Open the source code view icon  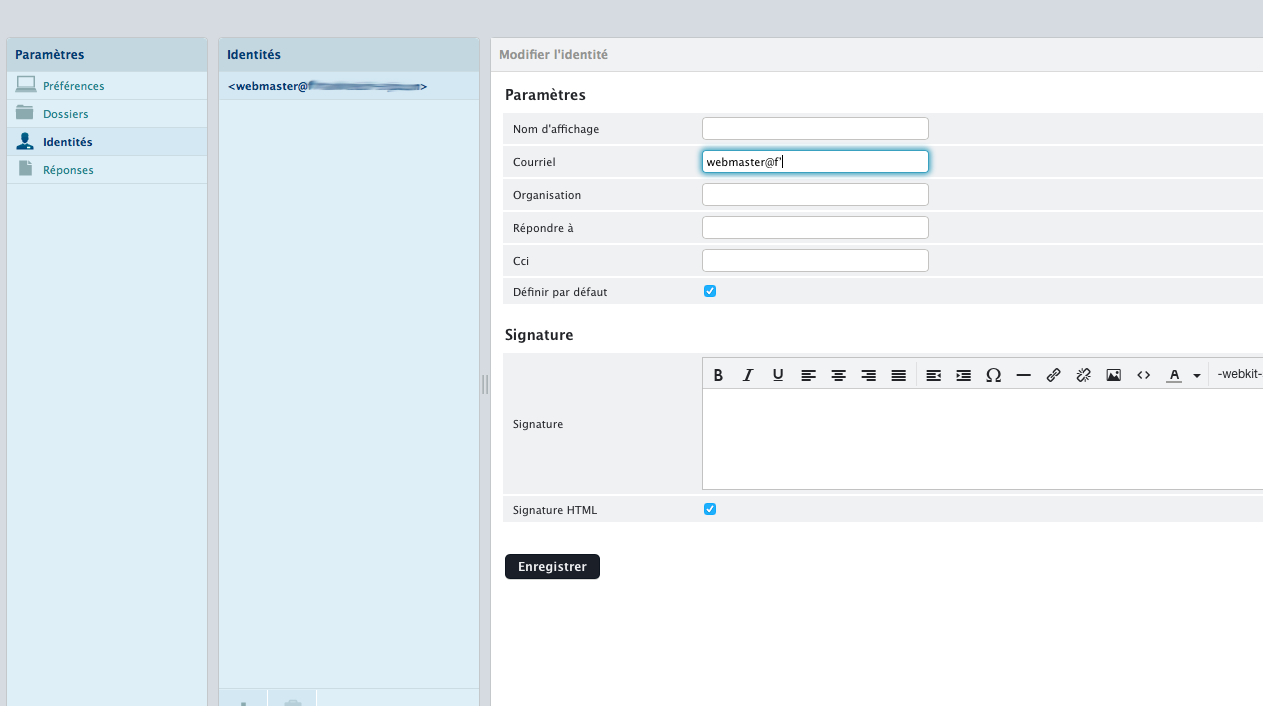point(1143,375)
